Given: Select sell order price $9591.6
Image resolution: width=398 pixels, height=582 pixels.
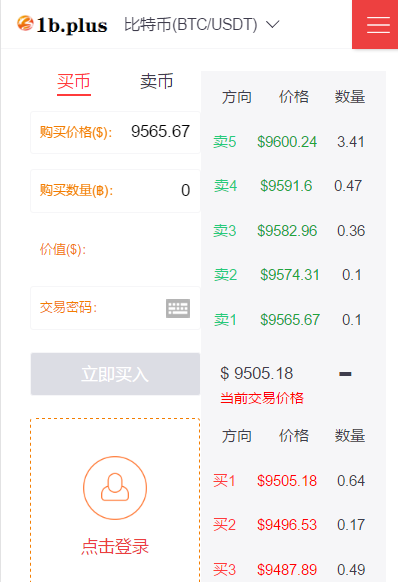Looking at the screenshot, I should (x=286, y=186).
